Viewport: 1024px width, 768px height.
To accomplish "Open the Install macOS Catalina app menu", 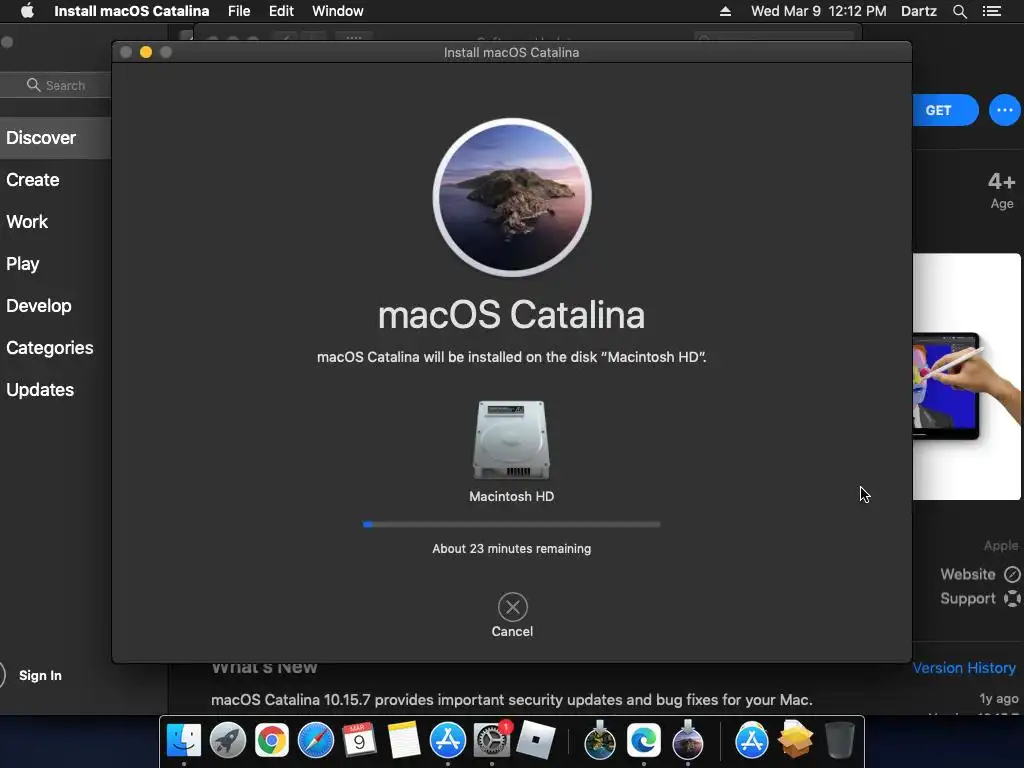I will click(131, 11).
